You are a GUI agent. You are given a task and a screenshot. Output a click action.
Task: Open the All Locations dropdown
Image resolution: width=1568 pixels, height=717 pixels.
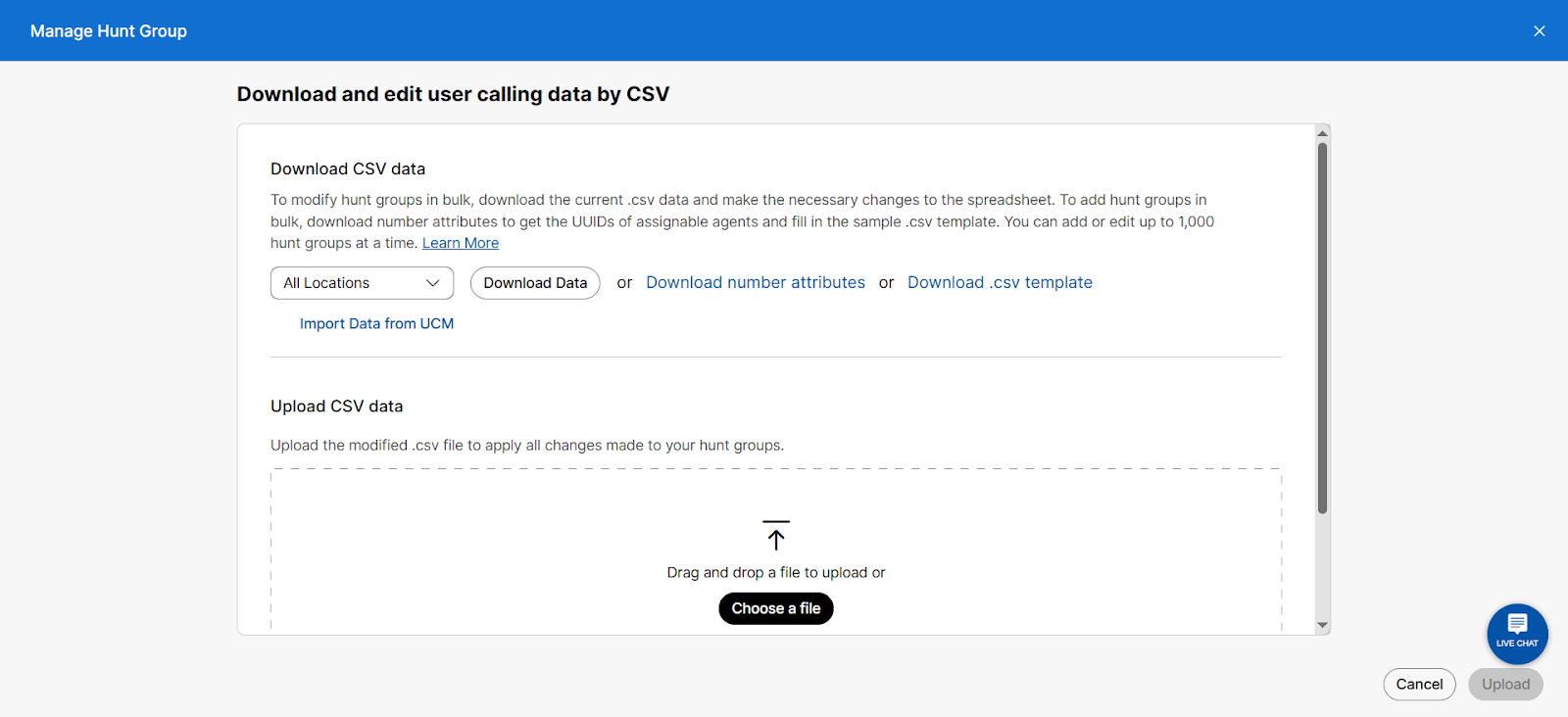(362, 283)
